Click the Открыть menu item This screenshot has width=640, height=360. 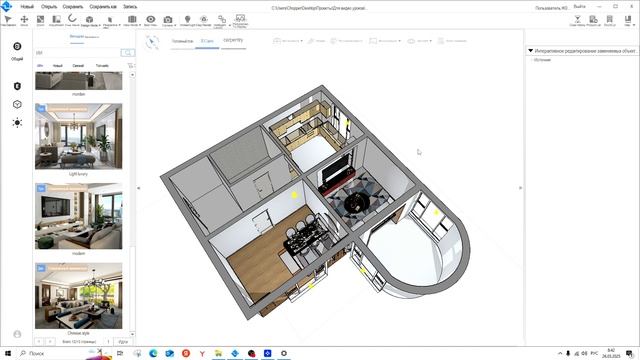[x=49, y=7]
